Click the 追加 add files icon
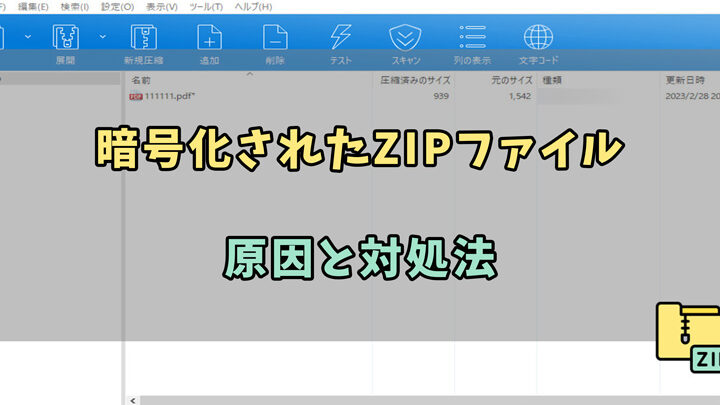Screen dimensions: 720x405 click(209, 39)
